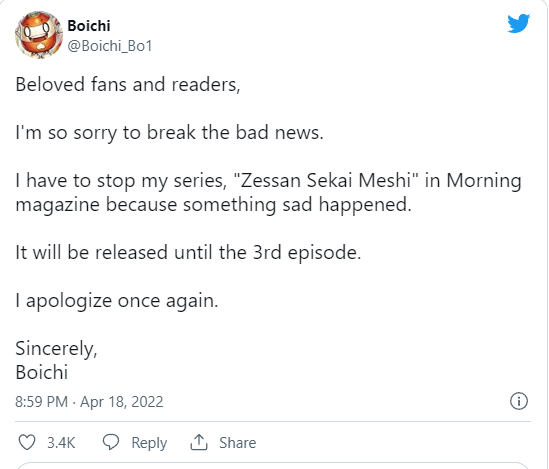
Task: Click the partially visible box below actions
Action: click(x=273, y=466)
